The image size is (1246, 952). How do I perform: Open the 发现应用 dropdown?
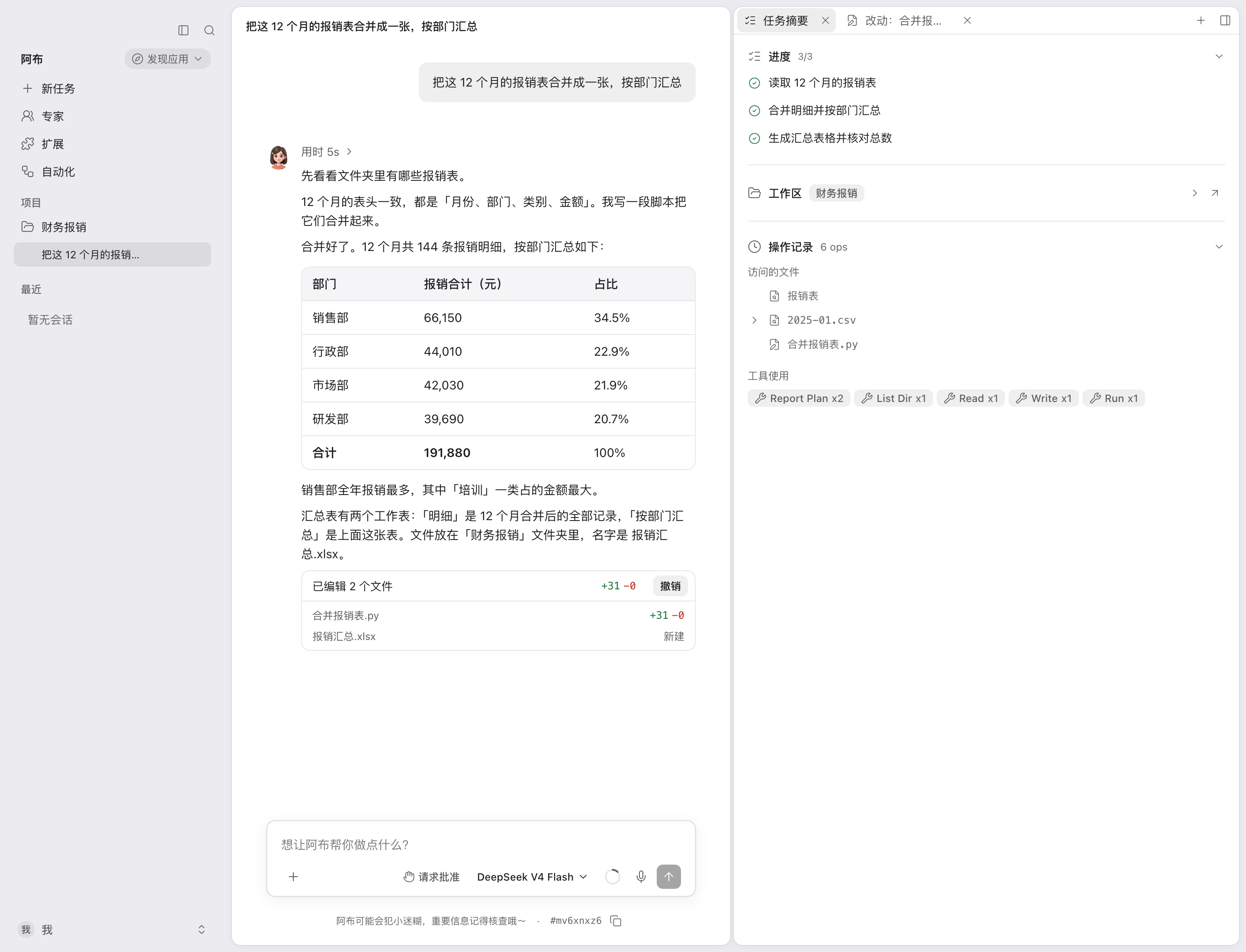[168, 59]
